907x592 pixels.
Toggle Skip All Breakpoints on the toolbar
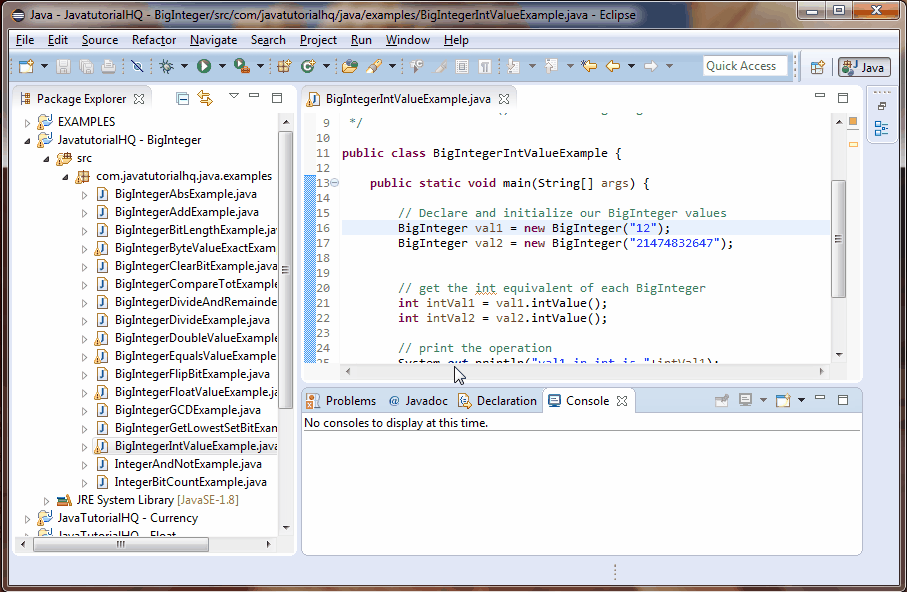pyautogui.click(x=138, y=66)
